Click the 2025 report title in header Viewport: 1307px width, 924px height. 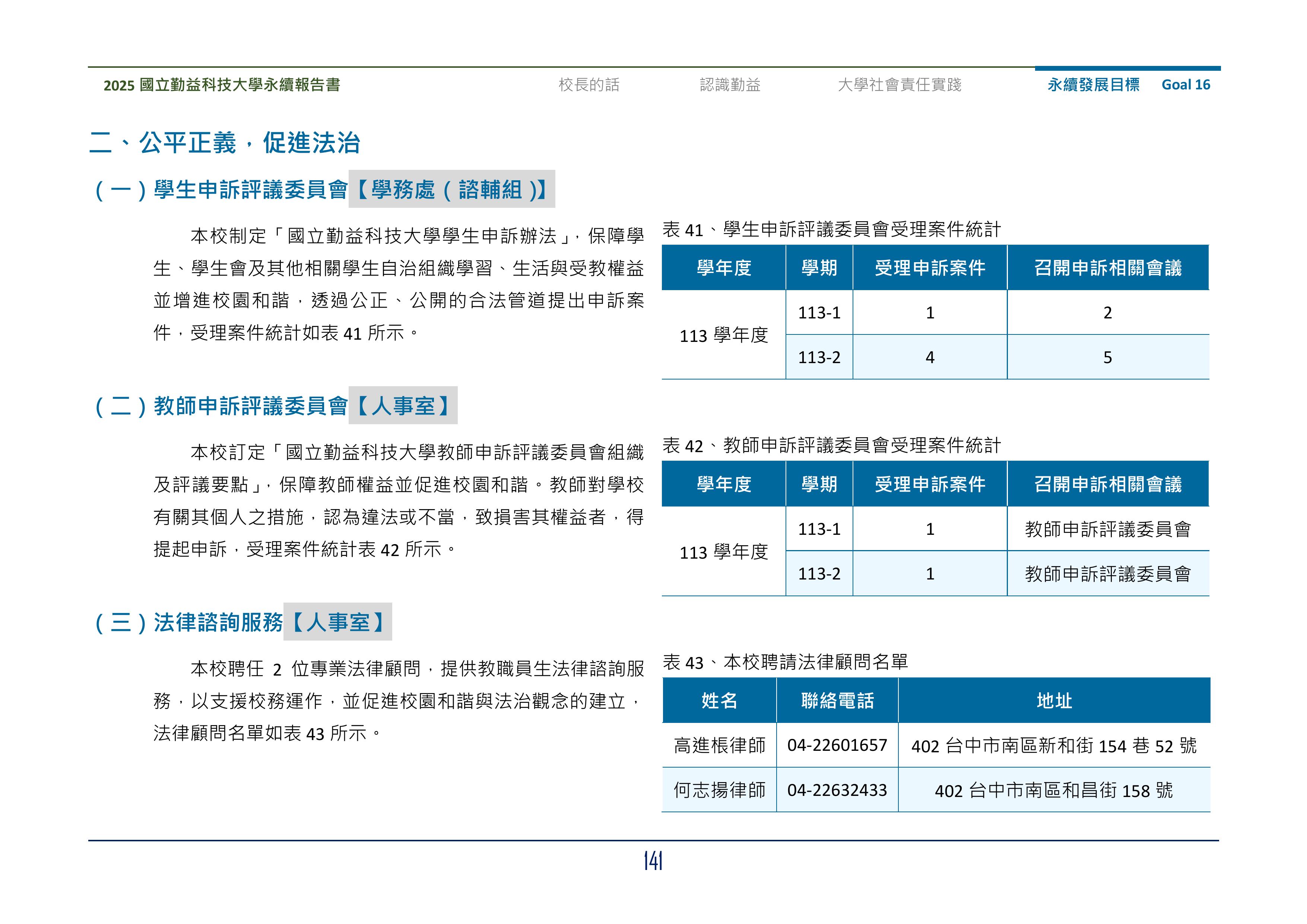click(222, 85)
